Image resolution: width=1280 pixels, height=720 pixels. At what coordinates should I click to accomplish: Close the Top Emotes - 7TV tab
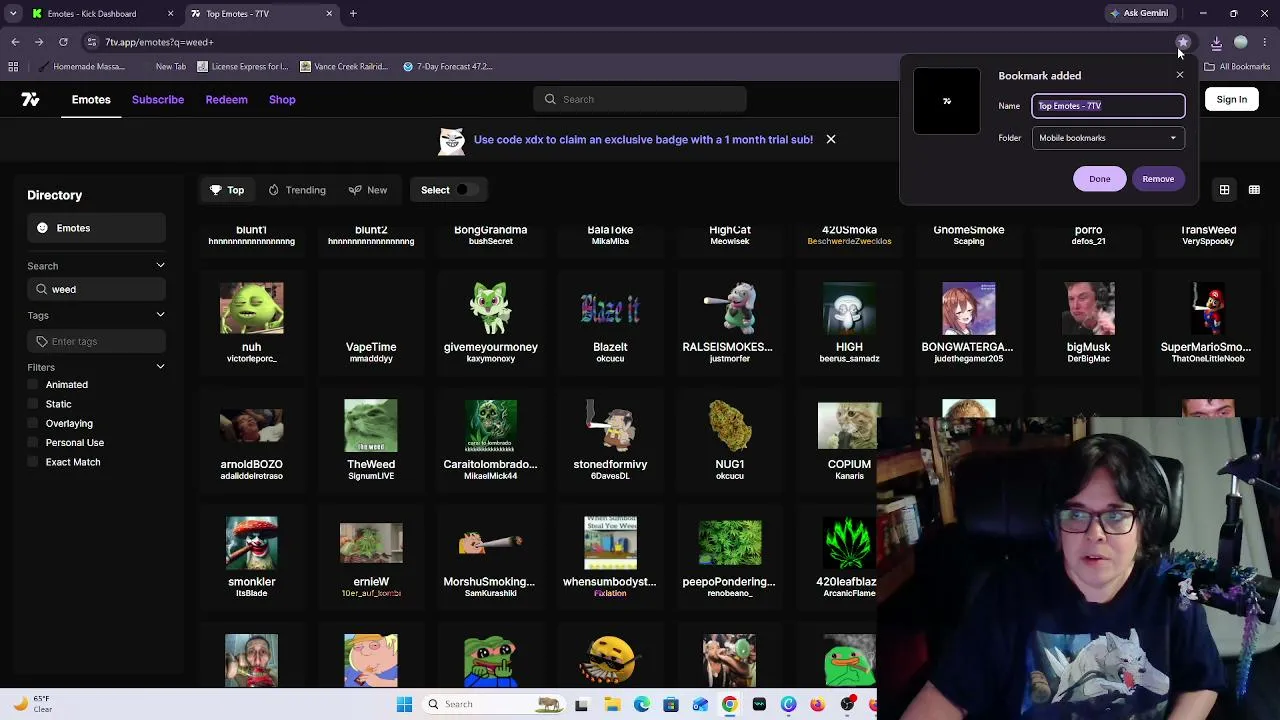[x=329, y=13]
